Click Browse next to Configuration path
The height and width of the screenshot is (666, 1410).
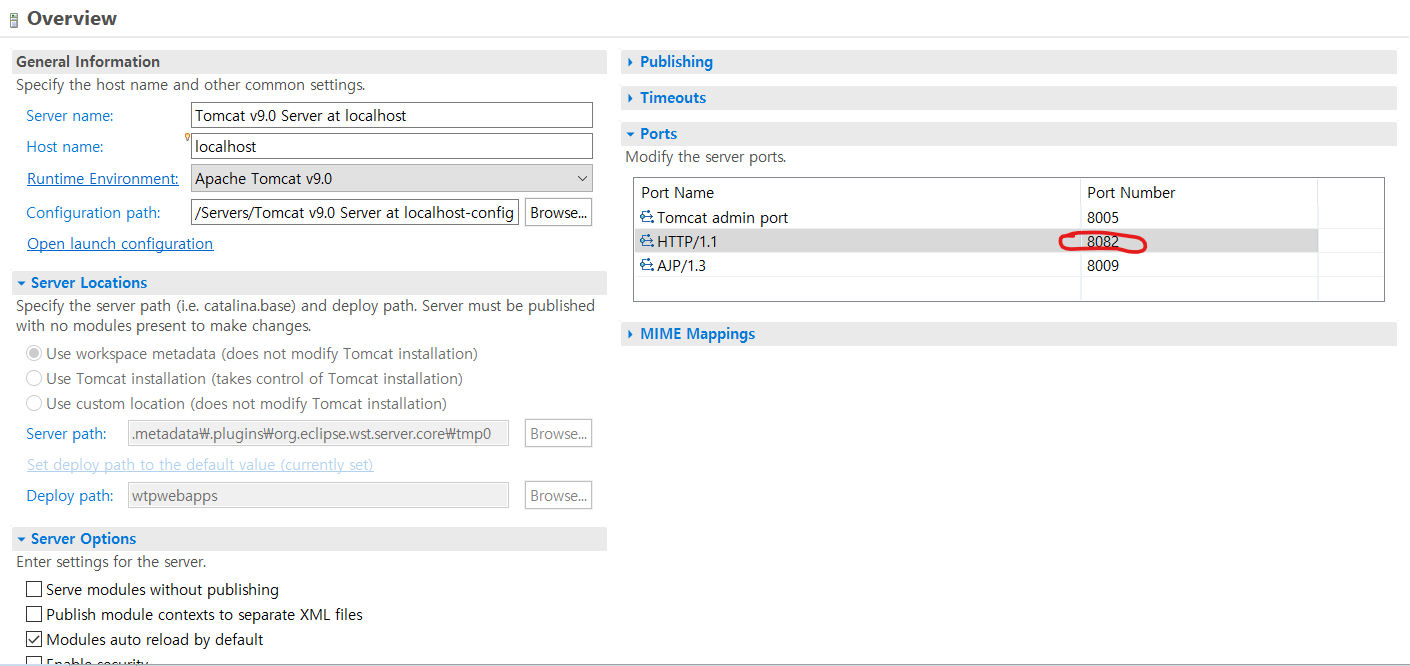[558, 212]
